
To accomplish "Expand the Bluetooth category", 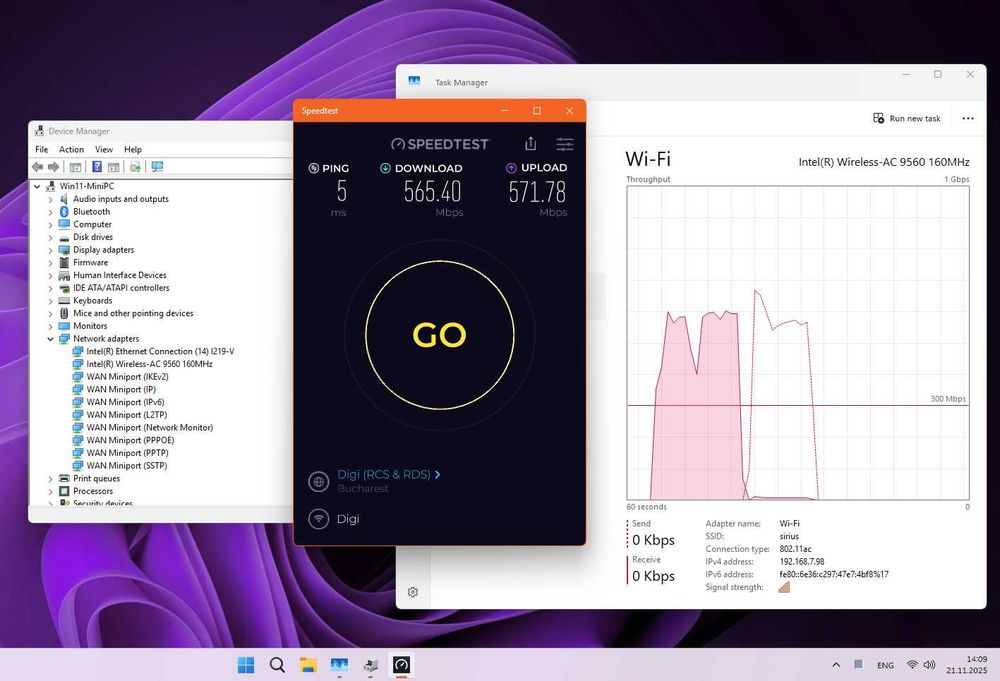I will click(50, 212).
